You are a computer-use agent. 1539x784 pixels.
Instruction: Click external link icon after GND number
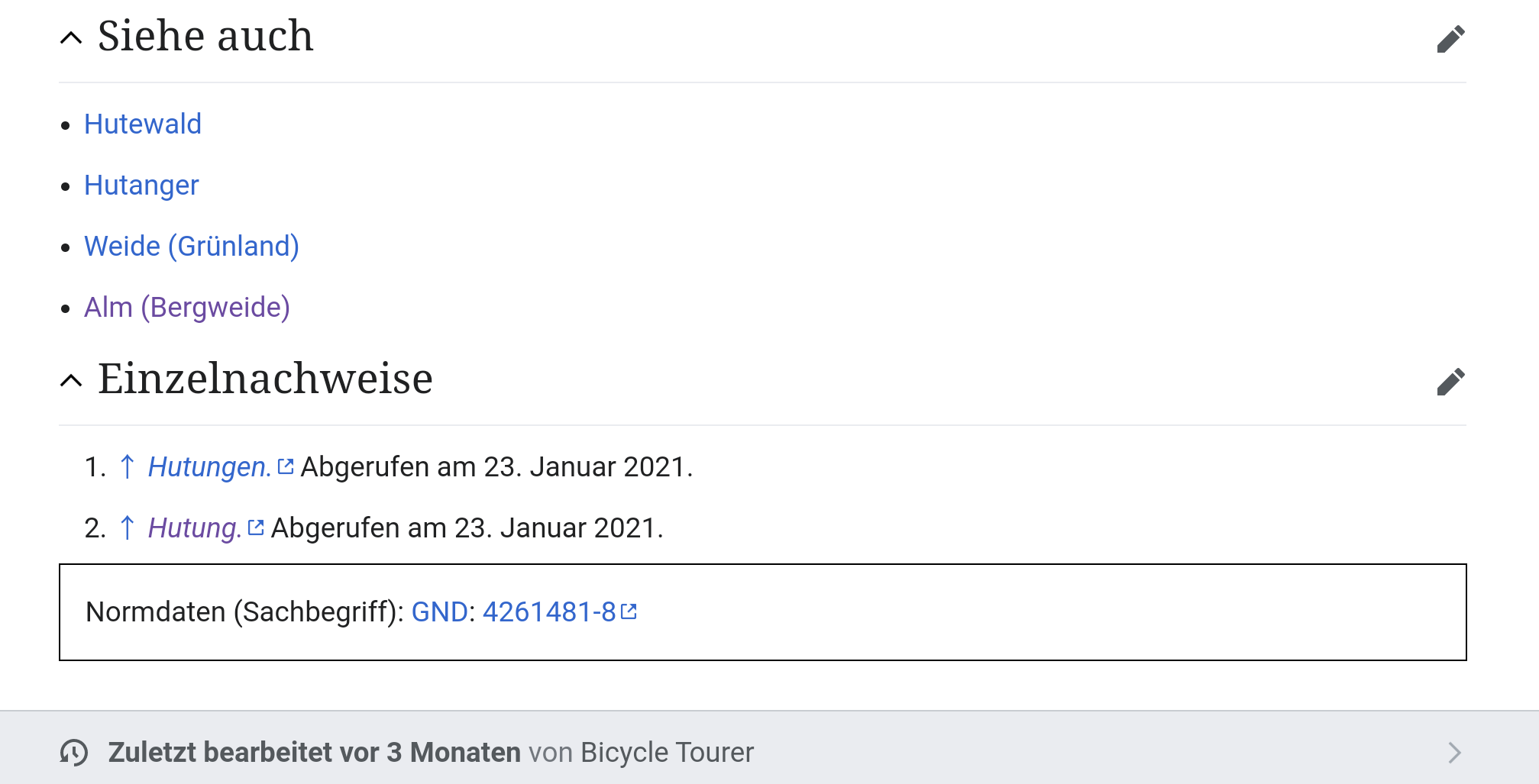(629, 611)
